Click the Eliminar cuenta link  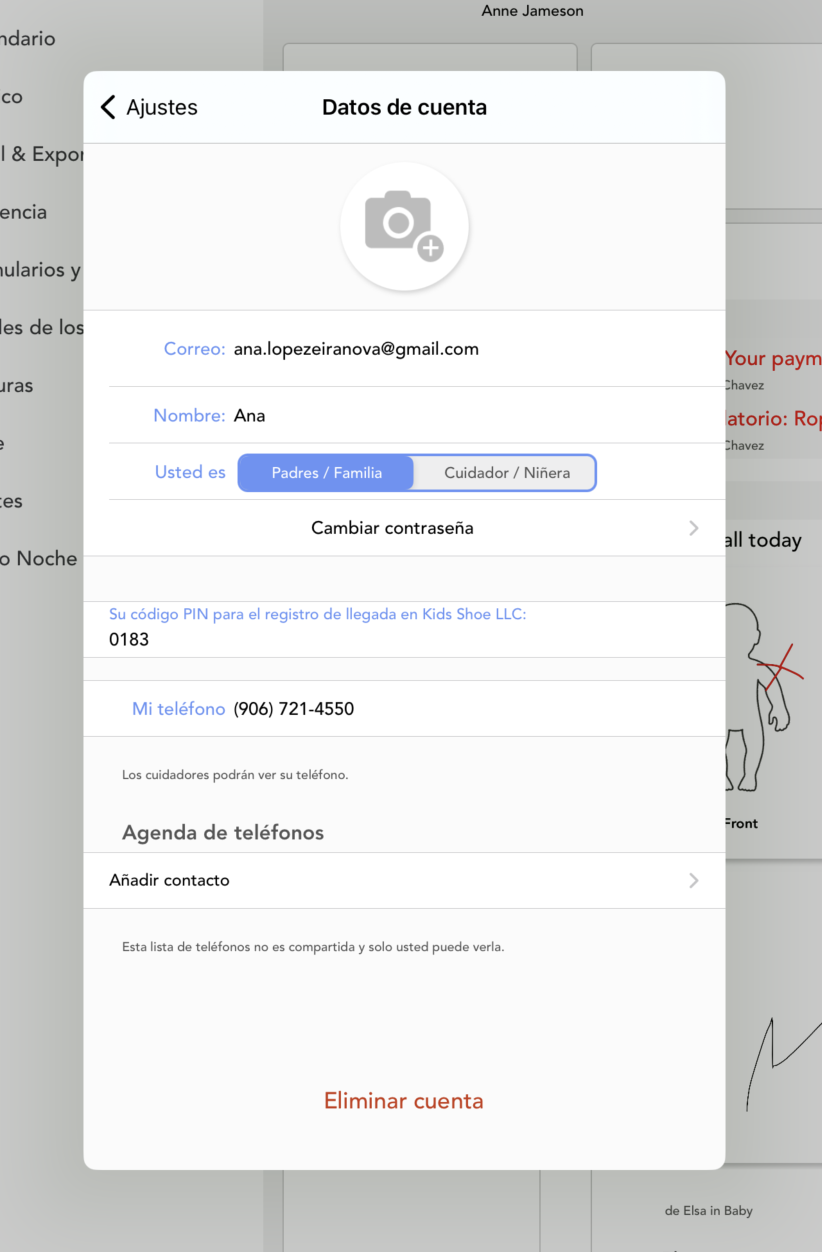(x=404, y=1101)
